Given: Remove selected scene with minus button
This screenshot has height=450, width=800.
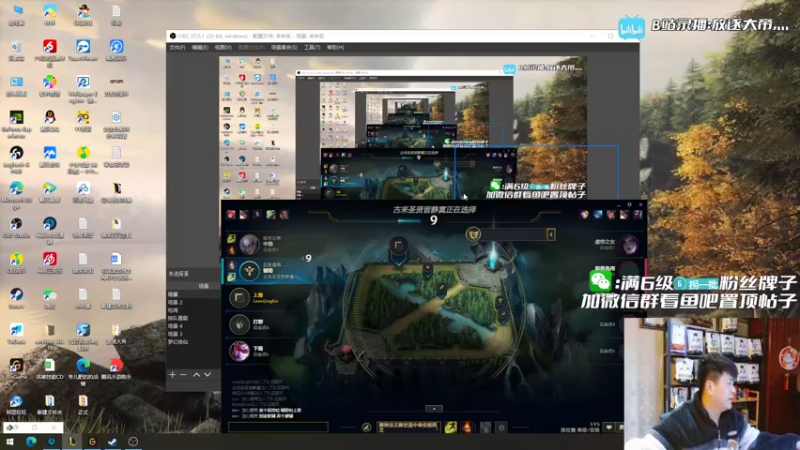Looking at the screenshot, I should 184,374.
